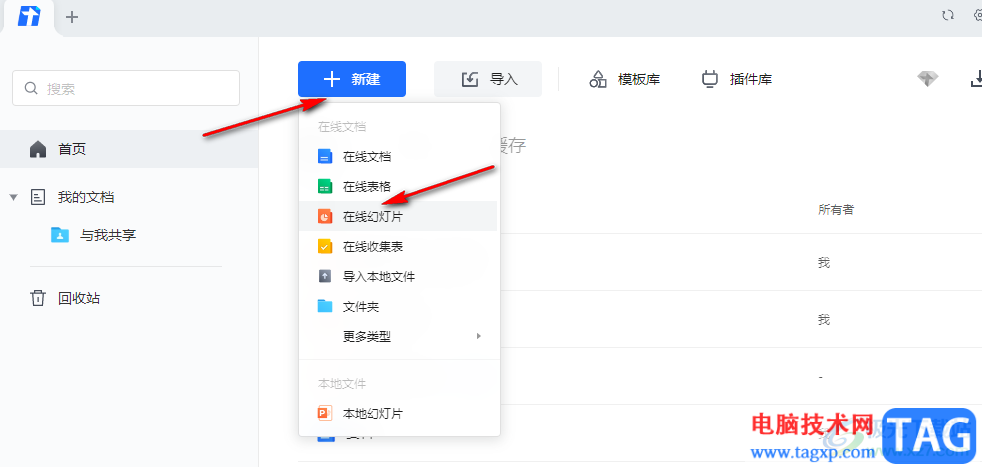Select 在线文档 menu entry
Viewport: 982px width, 467px height.
pos(399,157)
